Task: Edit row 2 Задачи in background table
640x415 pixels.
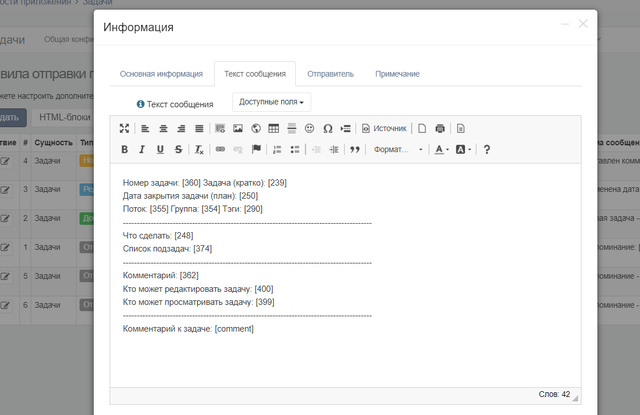Action: coord(5,219)
